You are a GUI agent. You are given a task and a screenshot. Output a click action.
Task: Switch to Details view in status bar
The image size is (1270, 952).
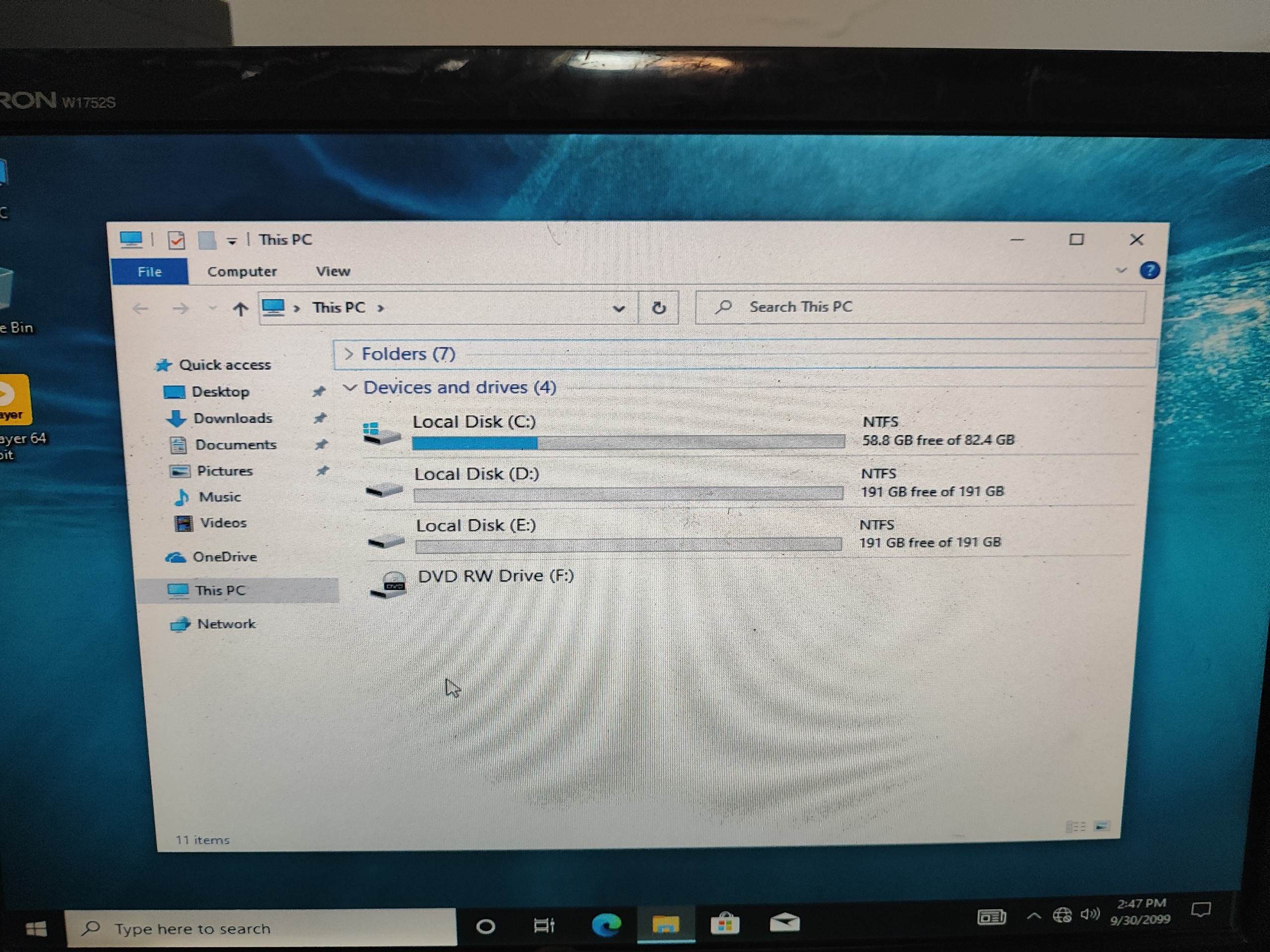1076,827
